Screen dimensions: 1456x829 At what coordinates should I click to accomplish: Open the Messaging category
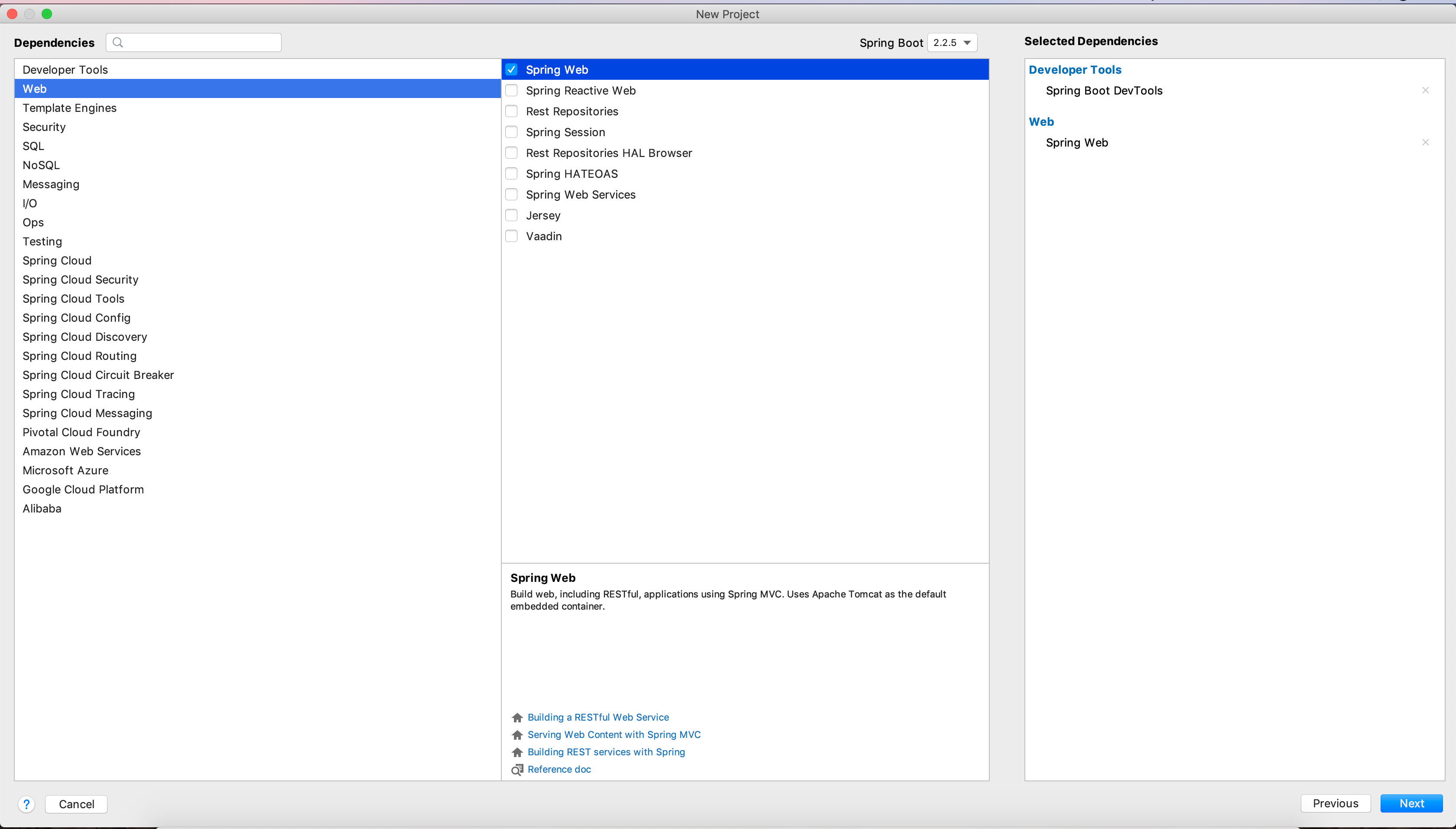point(257,184)
